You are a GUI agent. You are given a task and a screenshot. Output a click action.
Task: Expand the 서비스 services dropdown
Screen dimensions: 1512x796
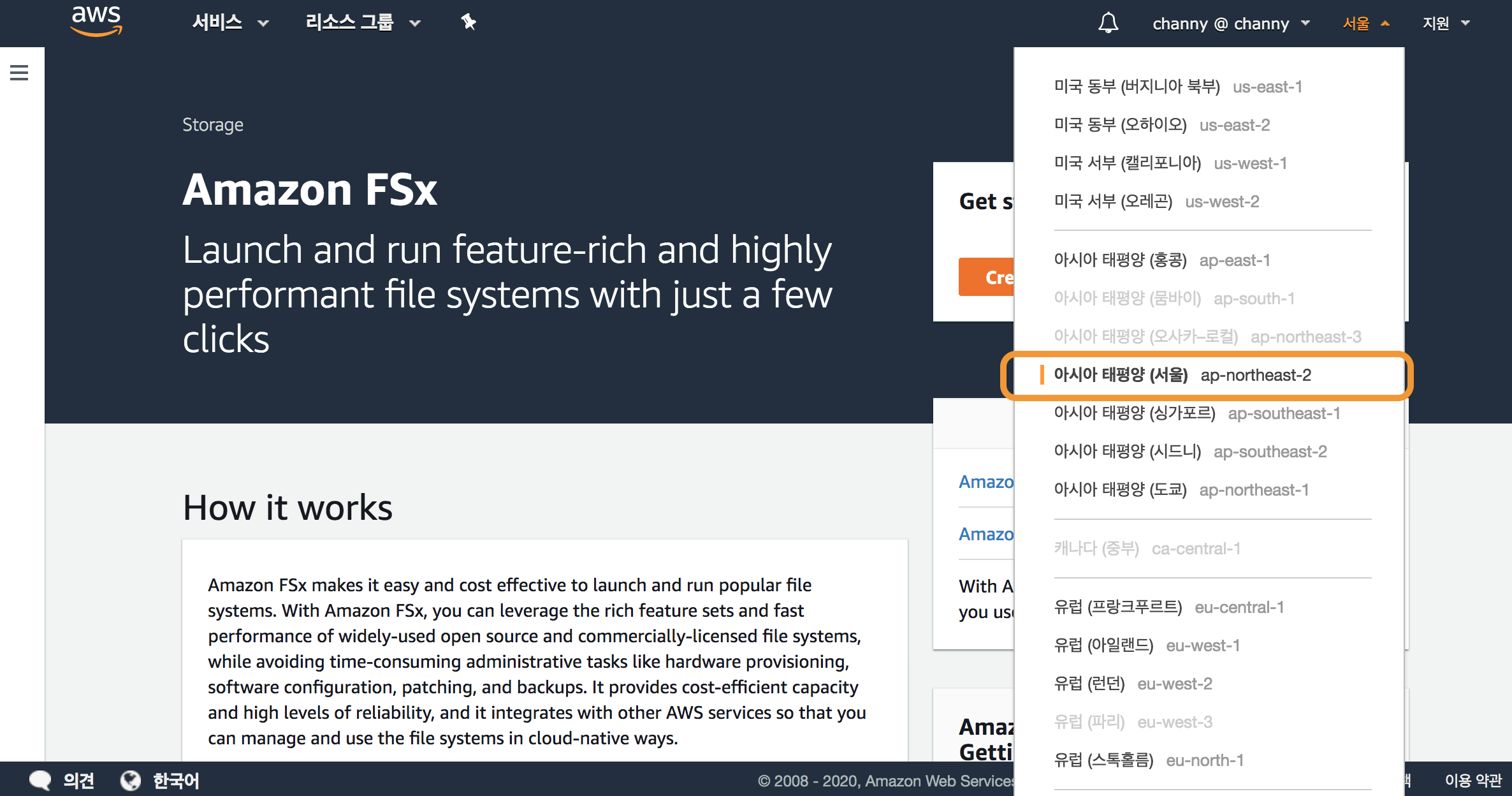(x=230, y=23)
